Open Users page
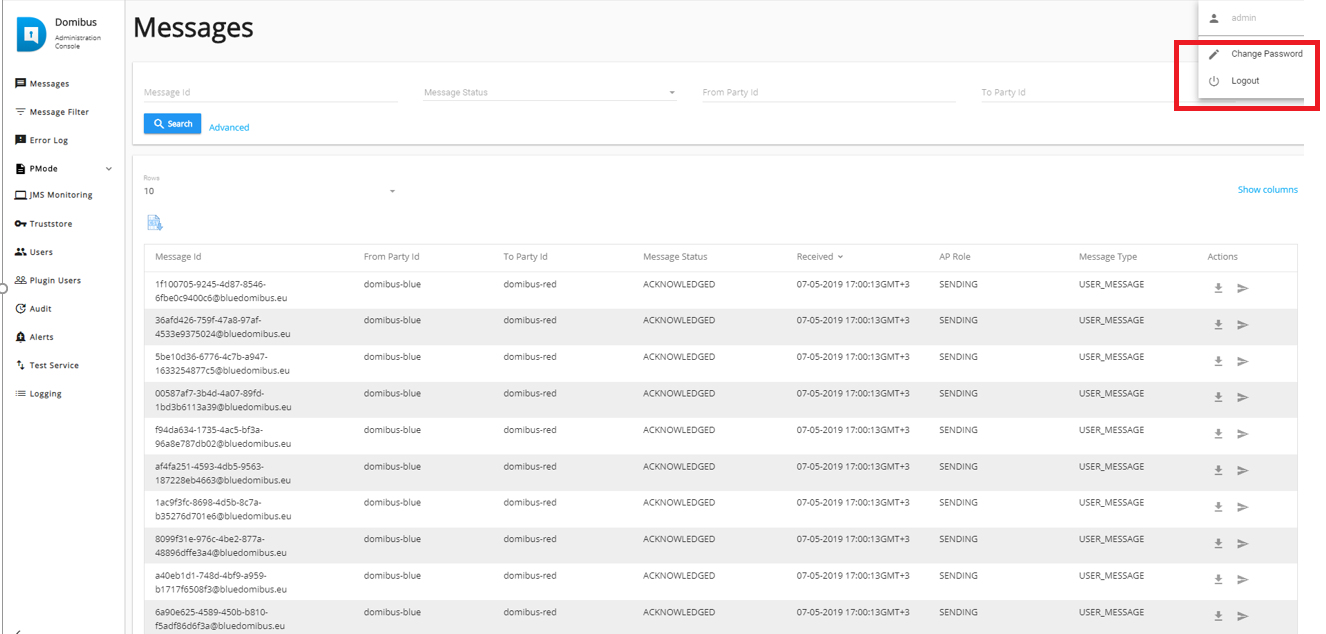 [34, 252]
